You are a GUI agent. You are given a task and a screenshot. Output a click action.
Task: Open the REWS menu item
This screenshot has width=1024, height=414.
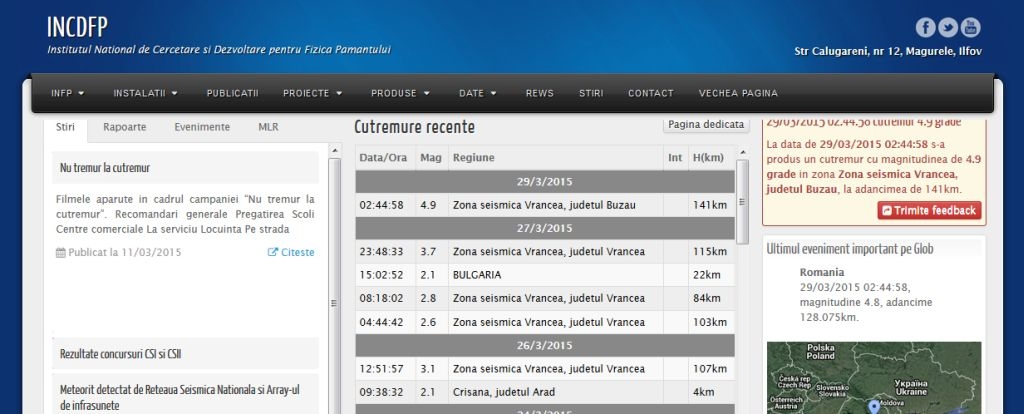(x=539, y=93)
